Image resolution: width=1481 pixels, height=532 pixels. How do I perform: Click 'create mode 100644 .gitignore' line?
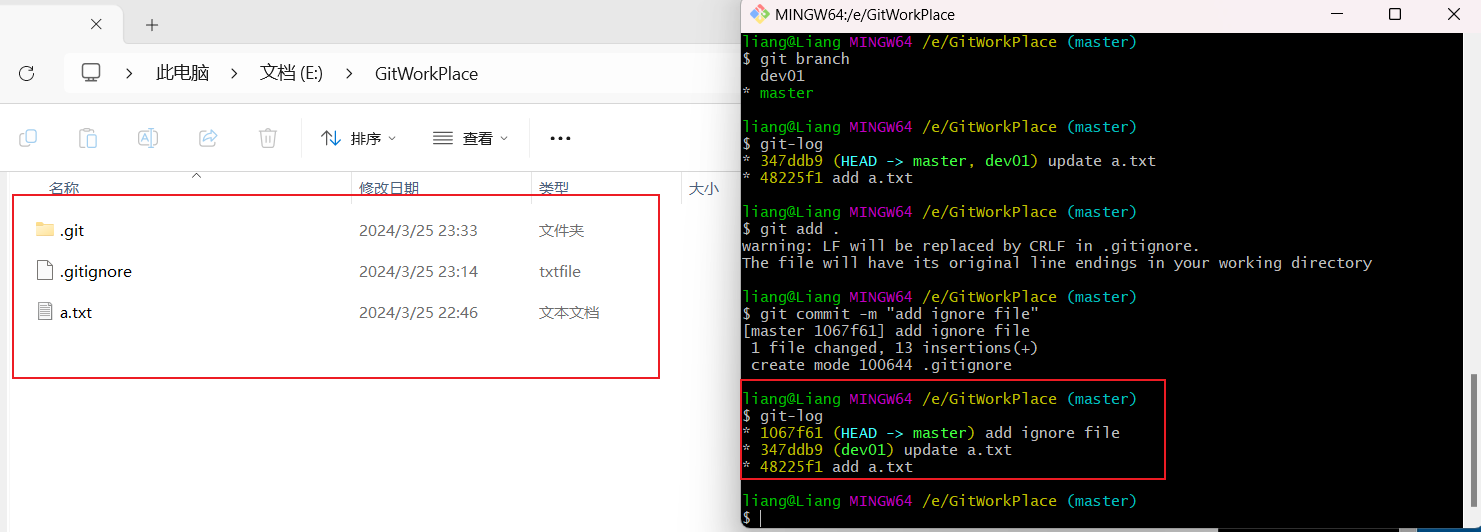[x=881, y=365]
